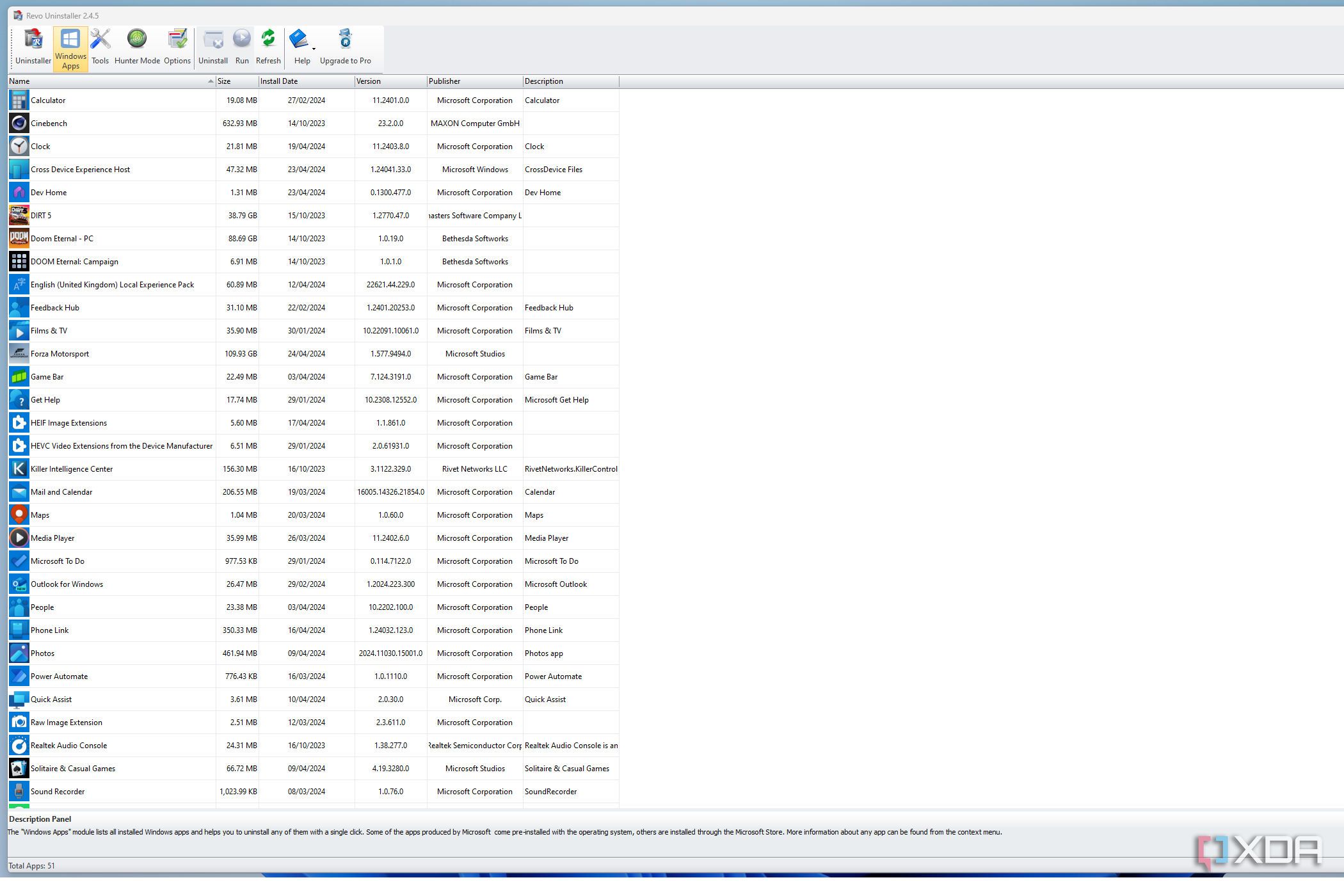This screenshot has height=896, width=1344.
Task: Select the Game Bar icon
Action: pyautogui.click(x=19, y=377)
